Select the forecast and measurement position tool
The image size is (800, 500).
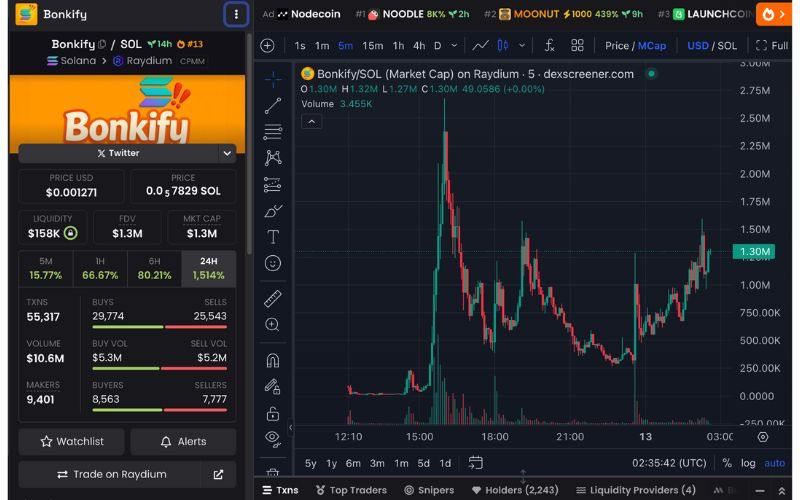(x=273, y=184)
